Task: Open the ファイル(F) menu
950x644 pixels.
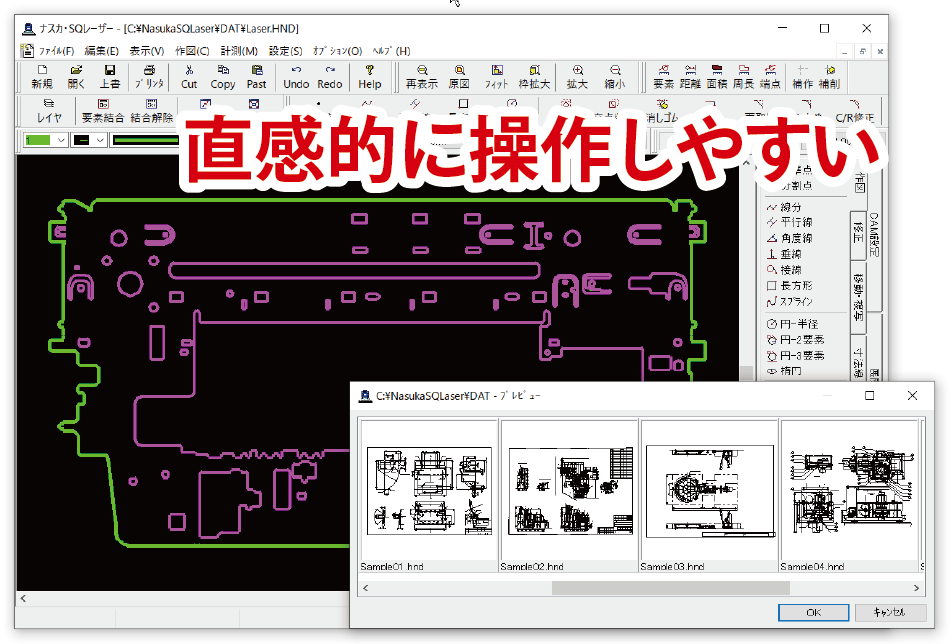Action: coord(56,51)
